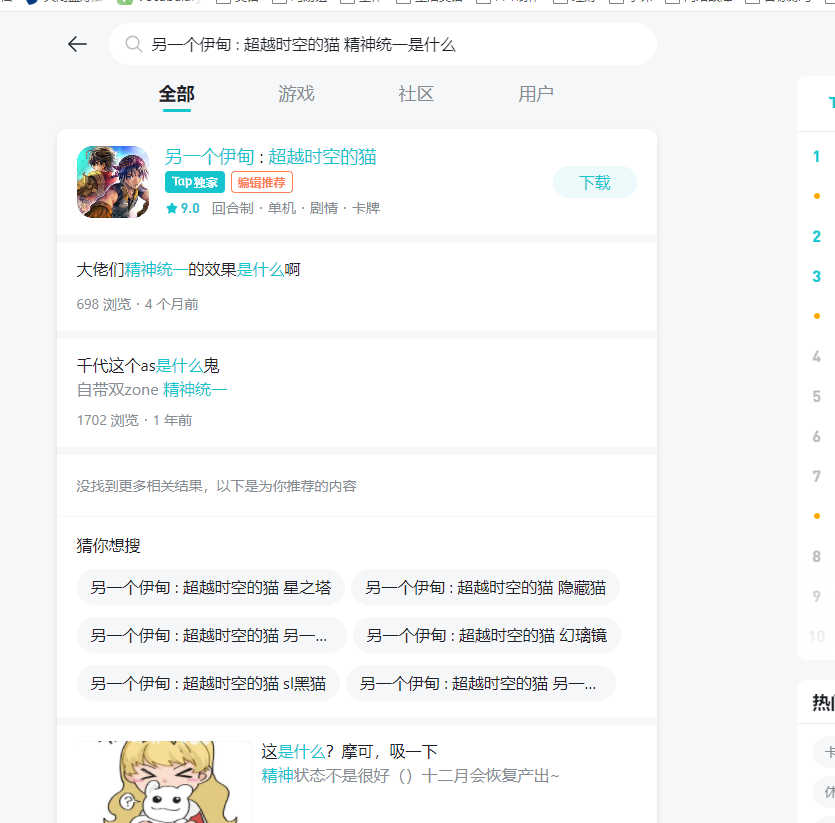Open rank number 2 in the side list
Viewport: 835px width, 823px height.
(816, 237)
